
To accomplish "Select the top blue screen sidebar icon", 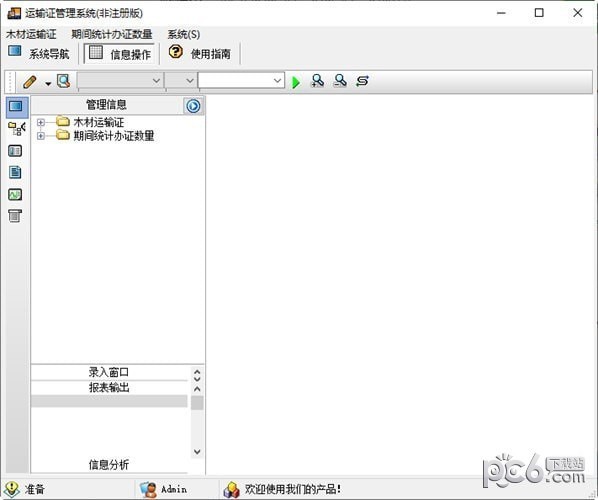I will coord(16,107).
